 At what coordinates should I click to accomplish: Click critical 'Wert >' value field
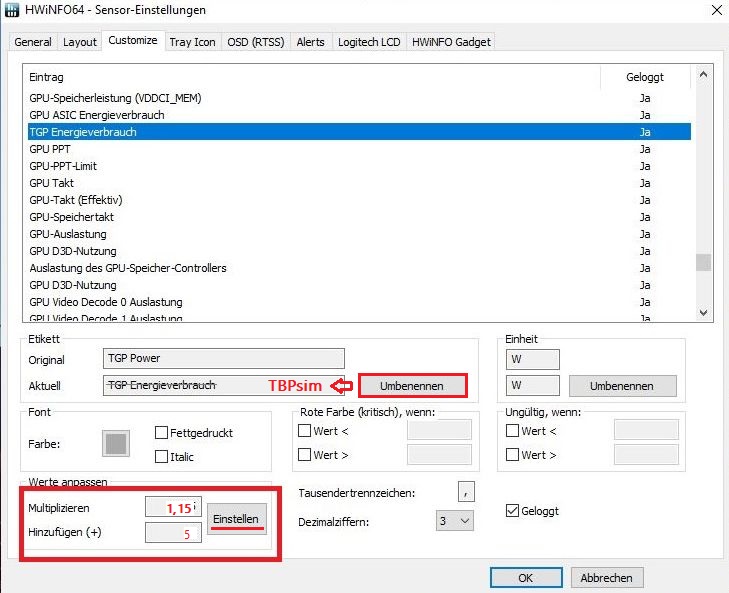pyautogui.click(x=439, y=454)
